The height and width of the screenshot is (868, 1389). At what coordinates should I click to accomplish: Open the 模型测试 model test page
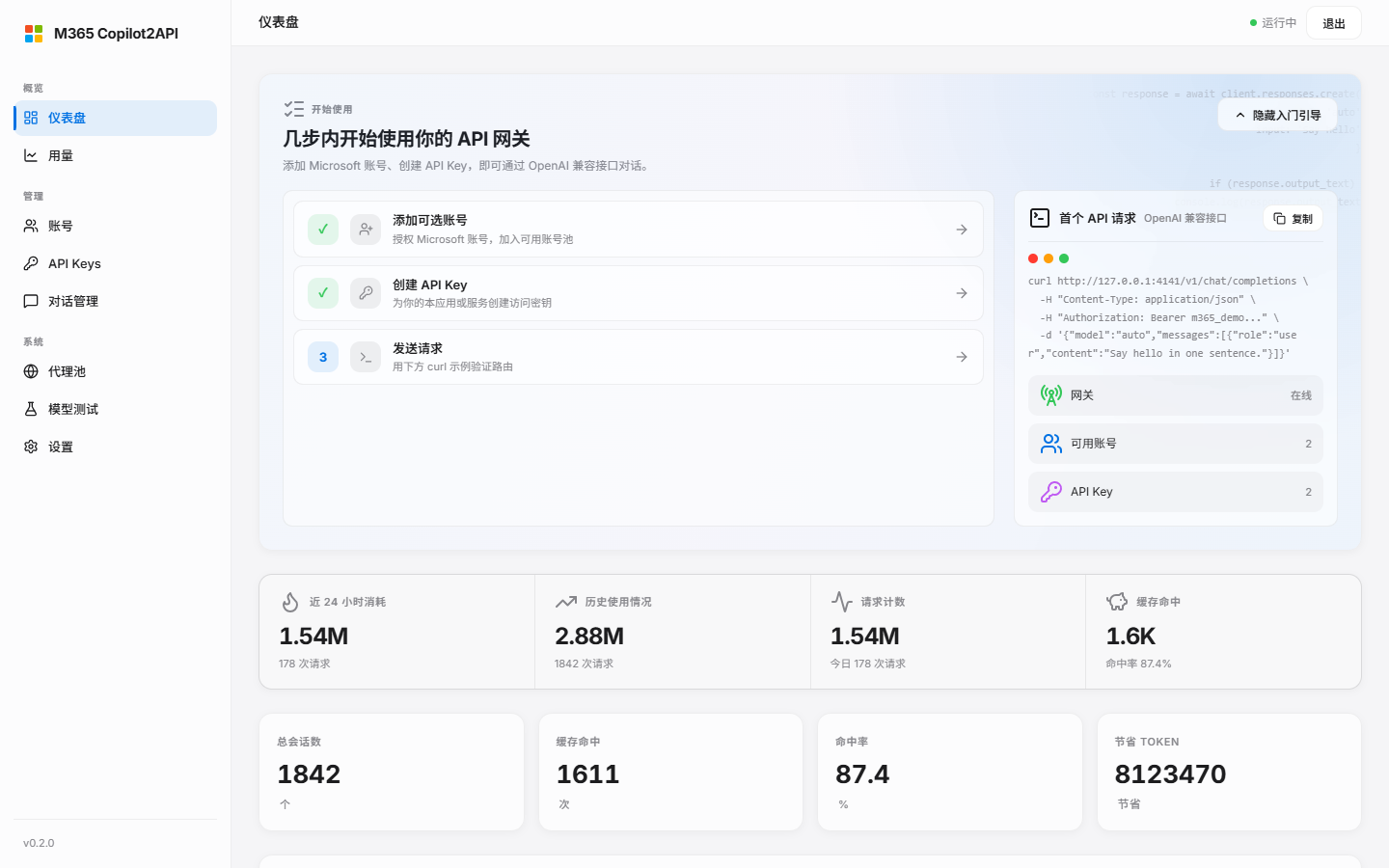coord(116,409)
